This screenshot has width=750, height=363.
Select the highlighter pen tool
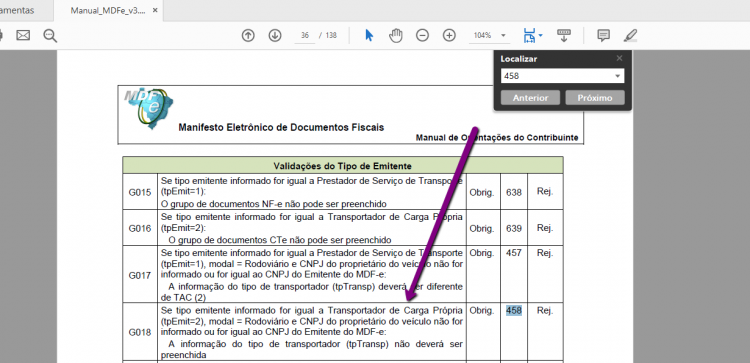click(631, 35)
